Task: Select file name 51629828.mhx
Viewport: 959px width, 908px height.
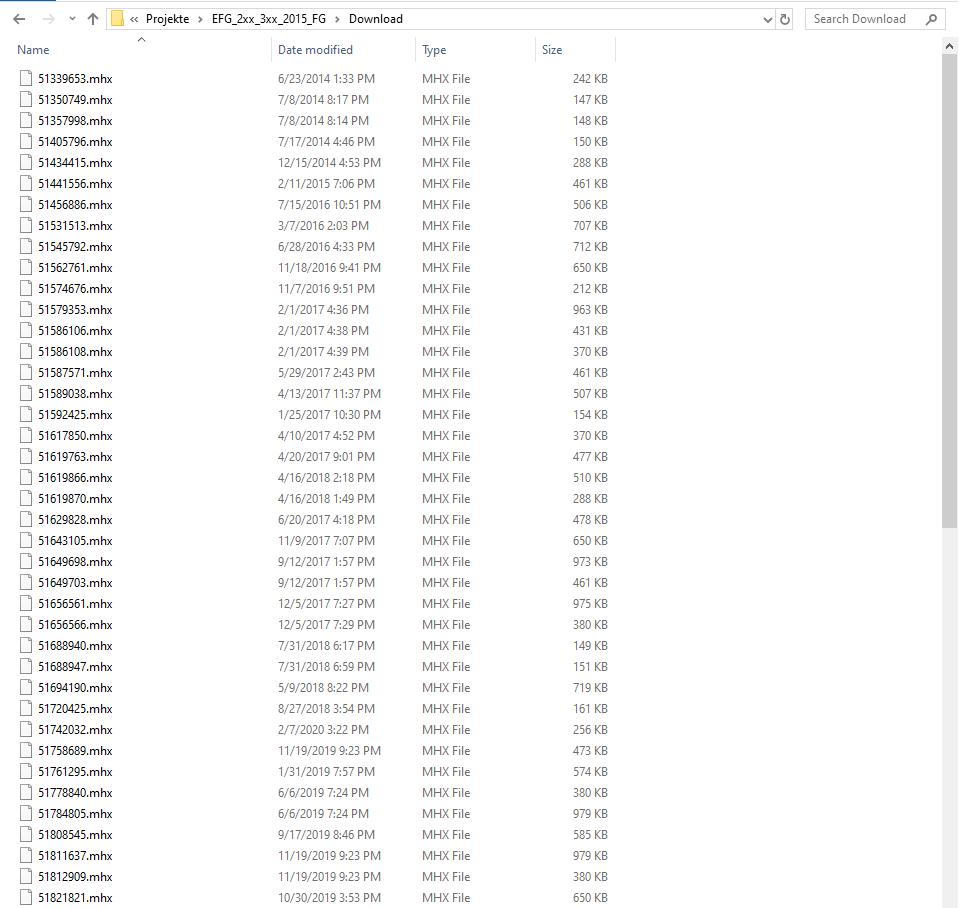Action: coord(75,520)
